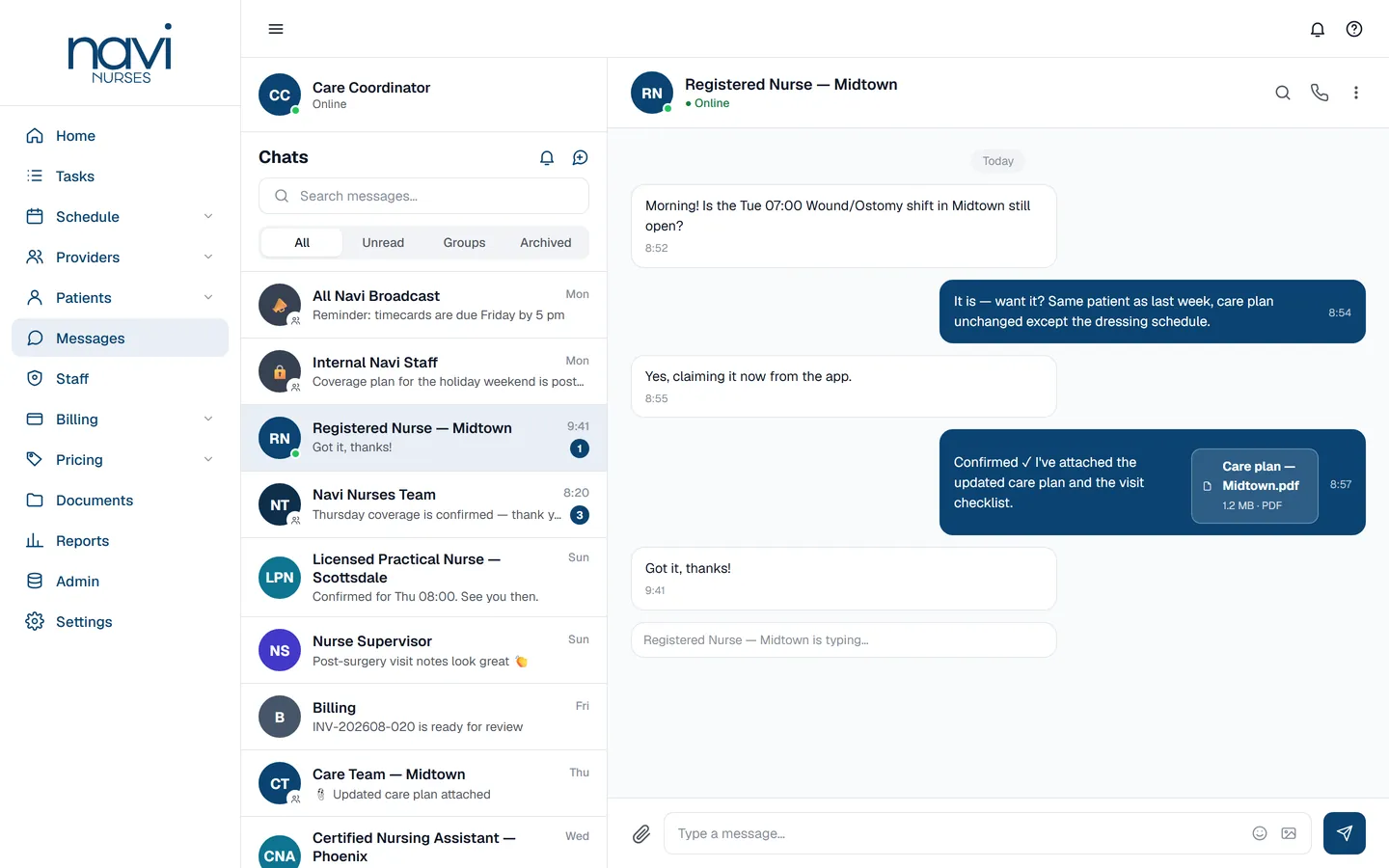The width and height of the screenshot is (1389, 868).
Task: Open notifications bell in top bar
Action: [1318, 29]
